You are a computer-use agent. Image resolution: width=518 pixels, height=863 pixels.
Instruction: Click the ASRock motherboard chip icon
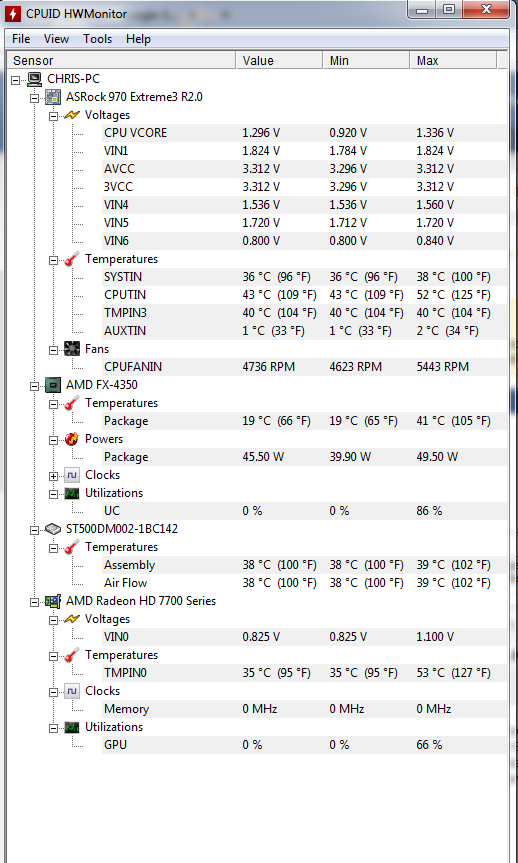tap(53, 97)
